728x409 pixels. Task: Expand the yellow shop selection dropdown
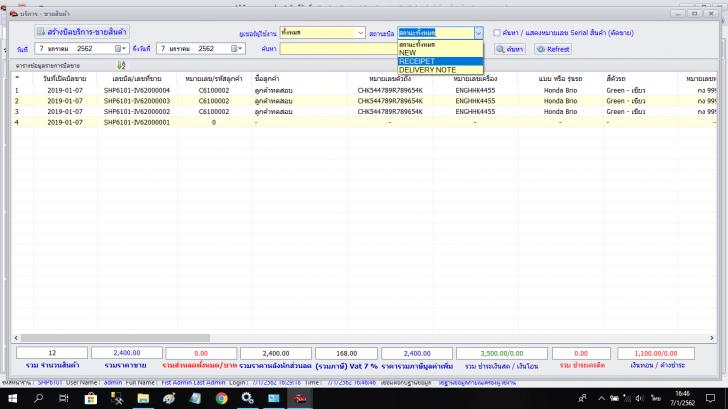(x=360, y=32)
